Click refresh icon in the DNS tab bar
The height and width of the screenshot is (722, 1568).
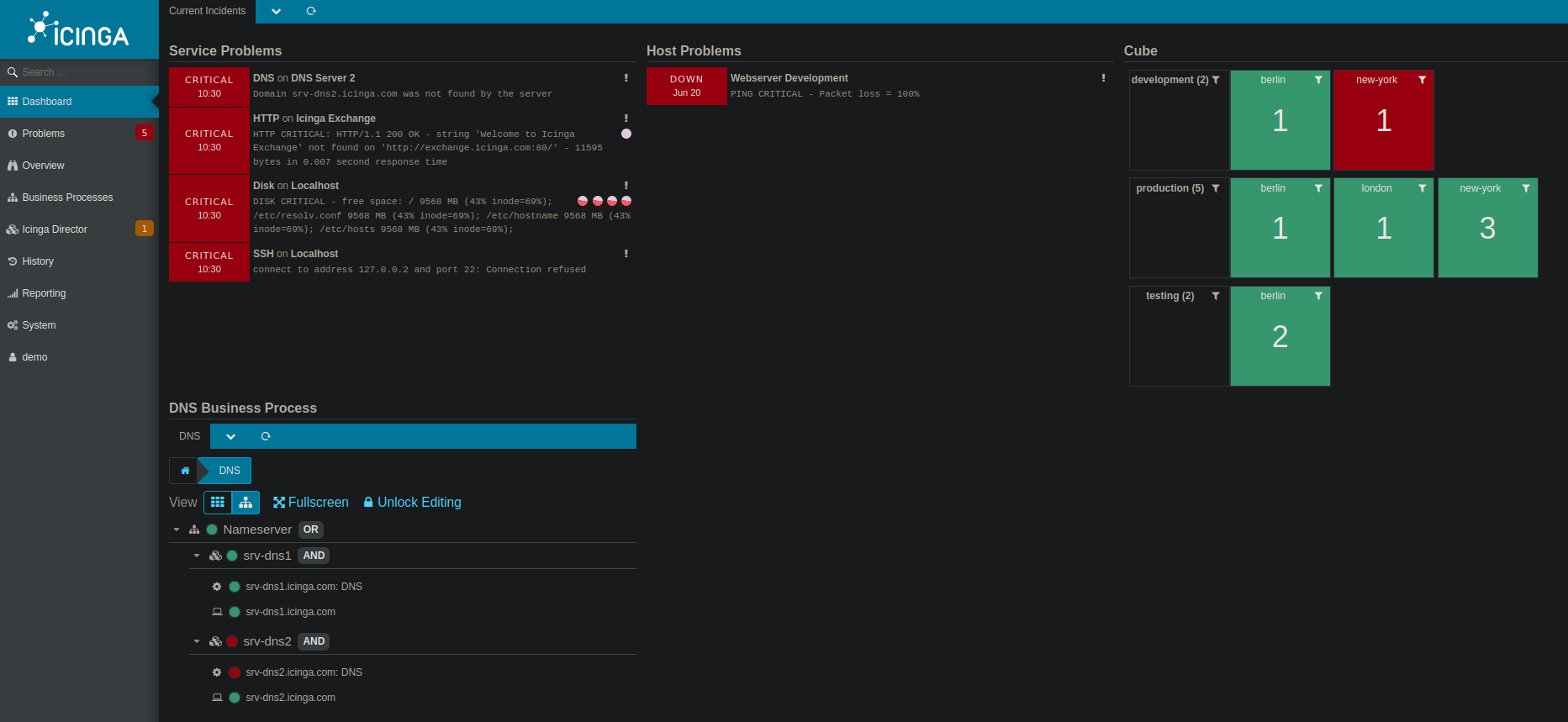click(266, 436)
